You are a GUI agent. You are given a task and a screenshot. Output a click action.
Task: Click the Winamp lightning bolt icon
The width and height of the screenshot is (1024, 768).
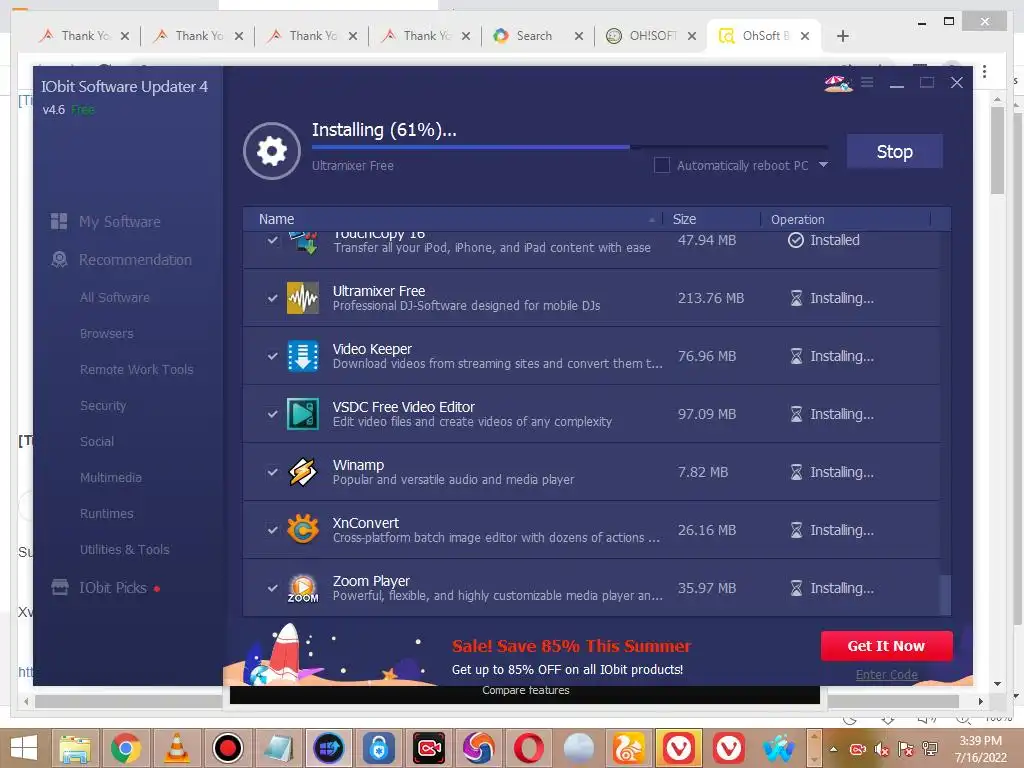303,472
